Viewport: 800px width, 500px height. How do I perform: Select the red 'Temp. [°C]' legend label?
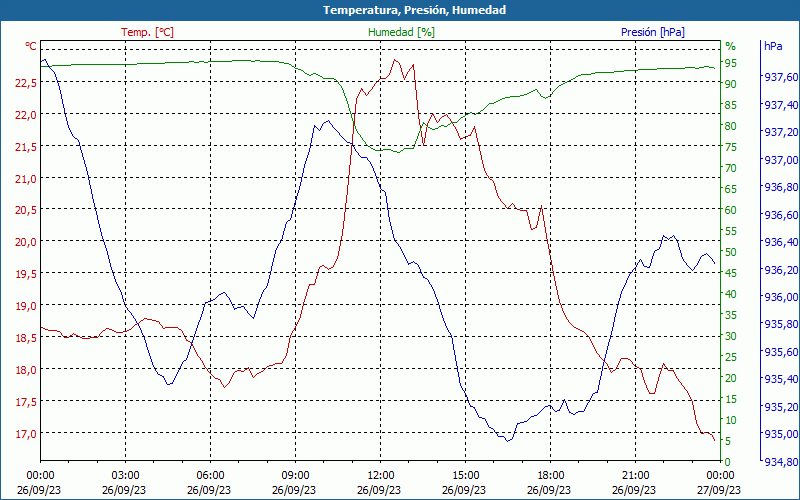pos(147,32)
